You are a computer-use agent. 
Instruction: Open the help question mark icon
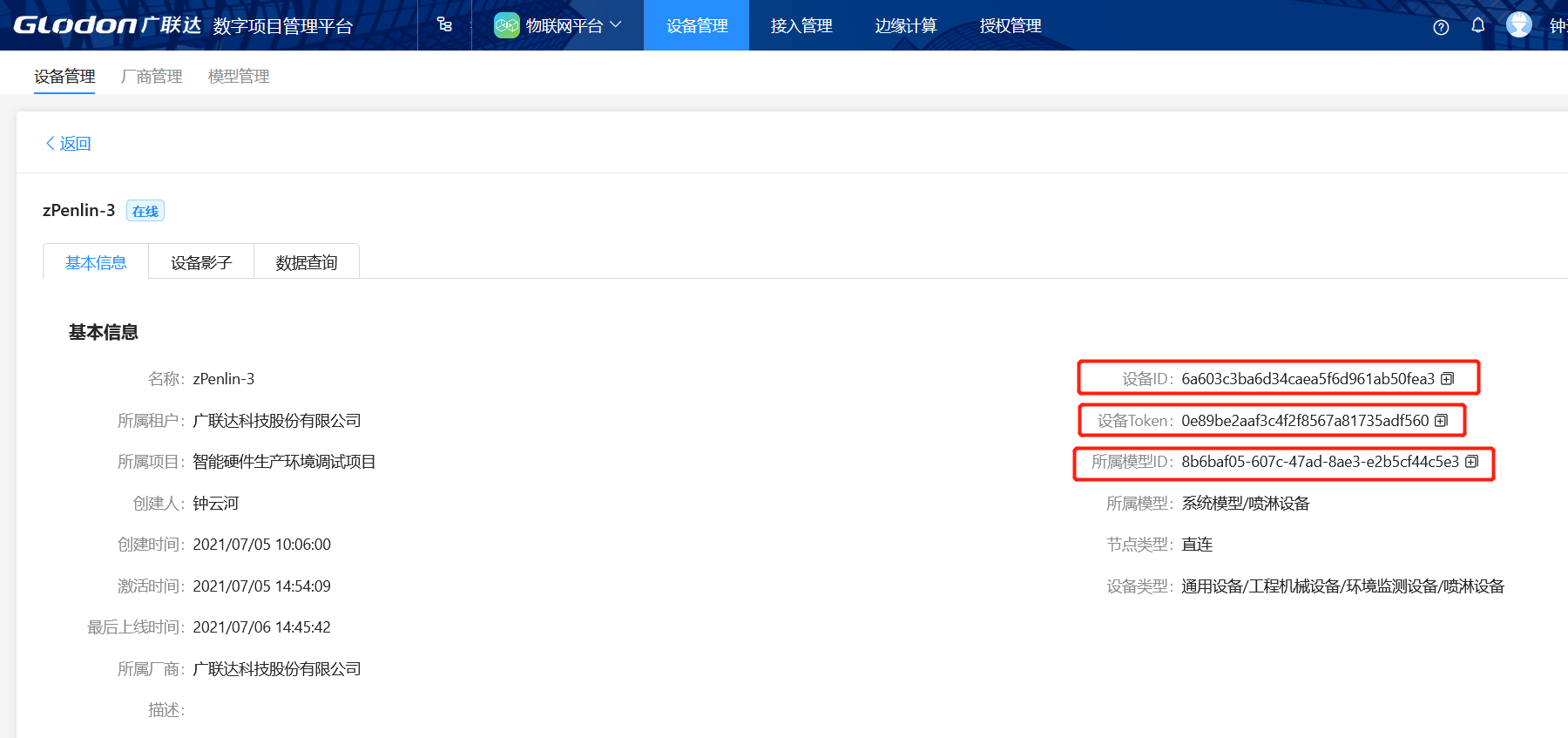coord(1441,27)
